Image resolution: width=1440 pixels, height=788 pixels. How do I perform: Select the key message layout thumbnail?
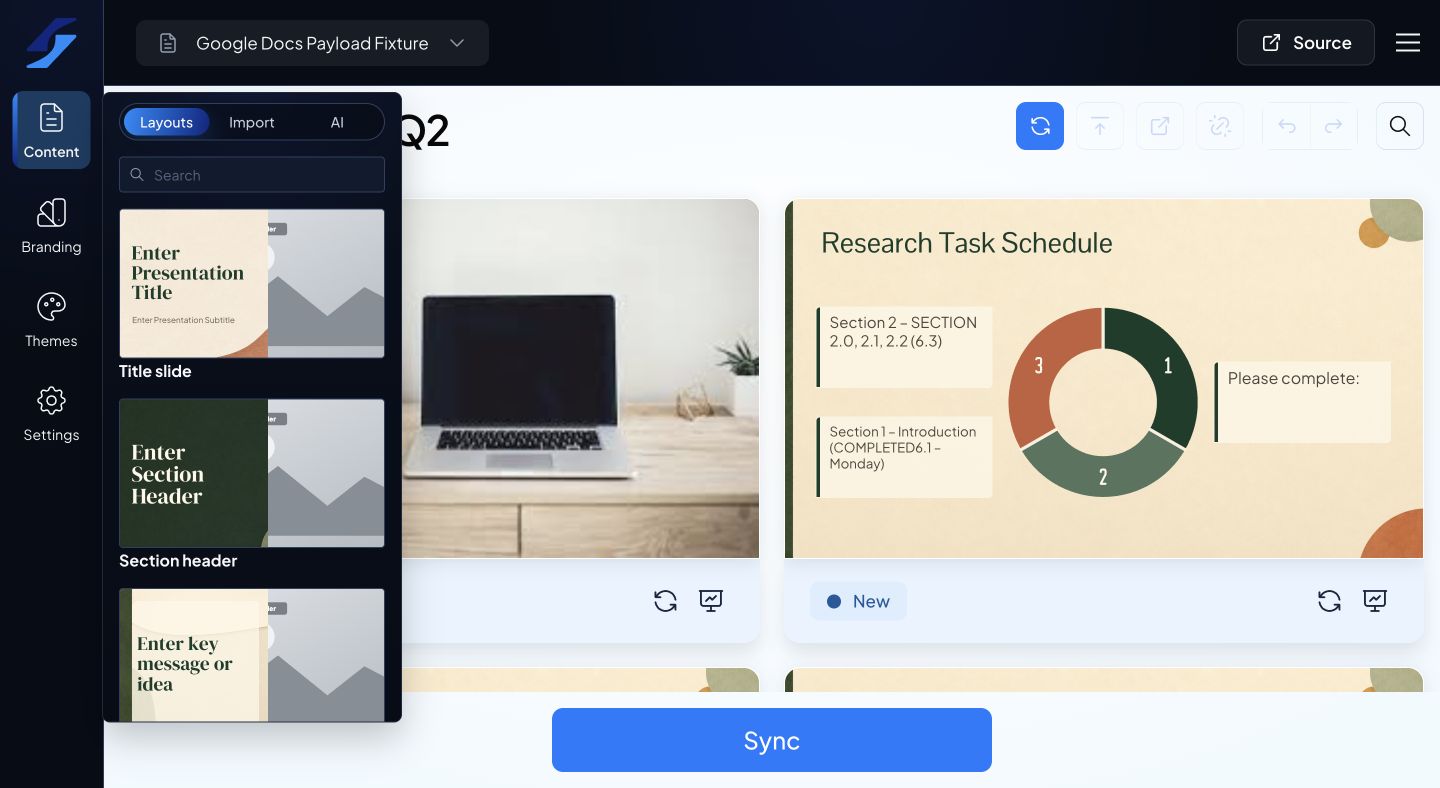(252, 655)
